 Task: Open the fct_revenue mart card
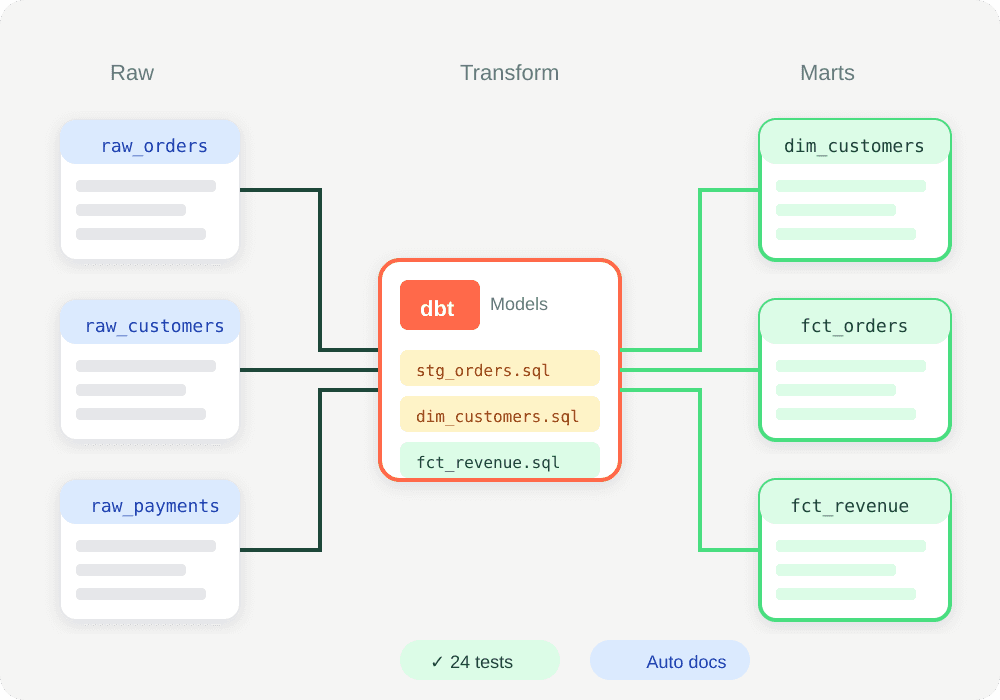coord(855,549)
